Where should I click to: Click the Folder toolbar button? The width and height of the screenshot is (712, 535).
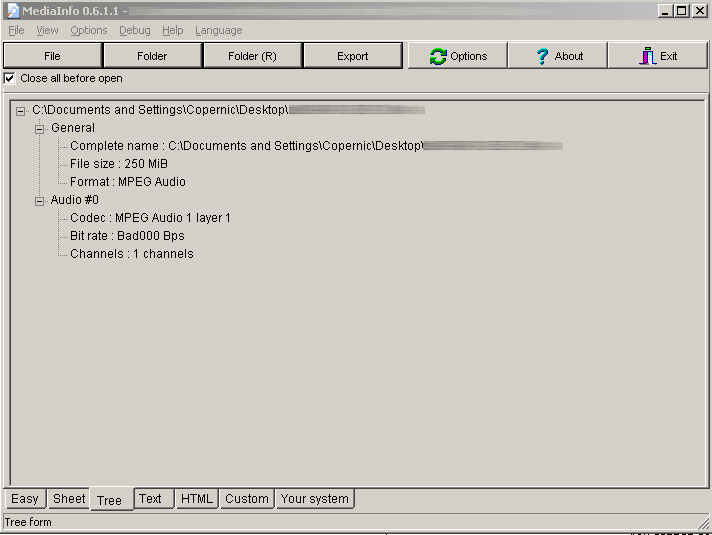[152, 56]
